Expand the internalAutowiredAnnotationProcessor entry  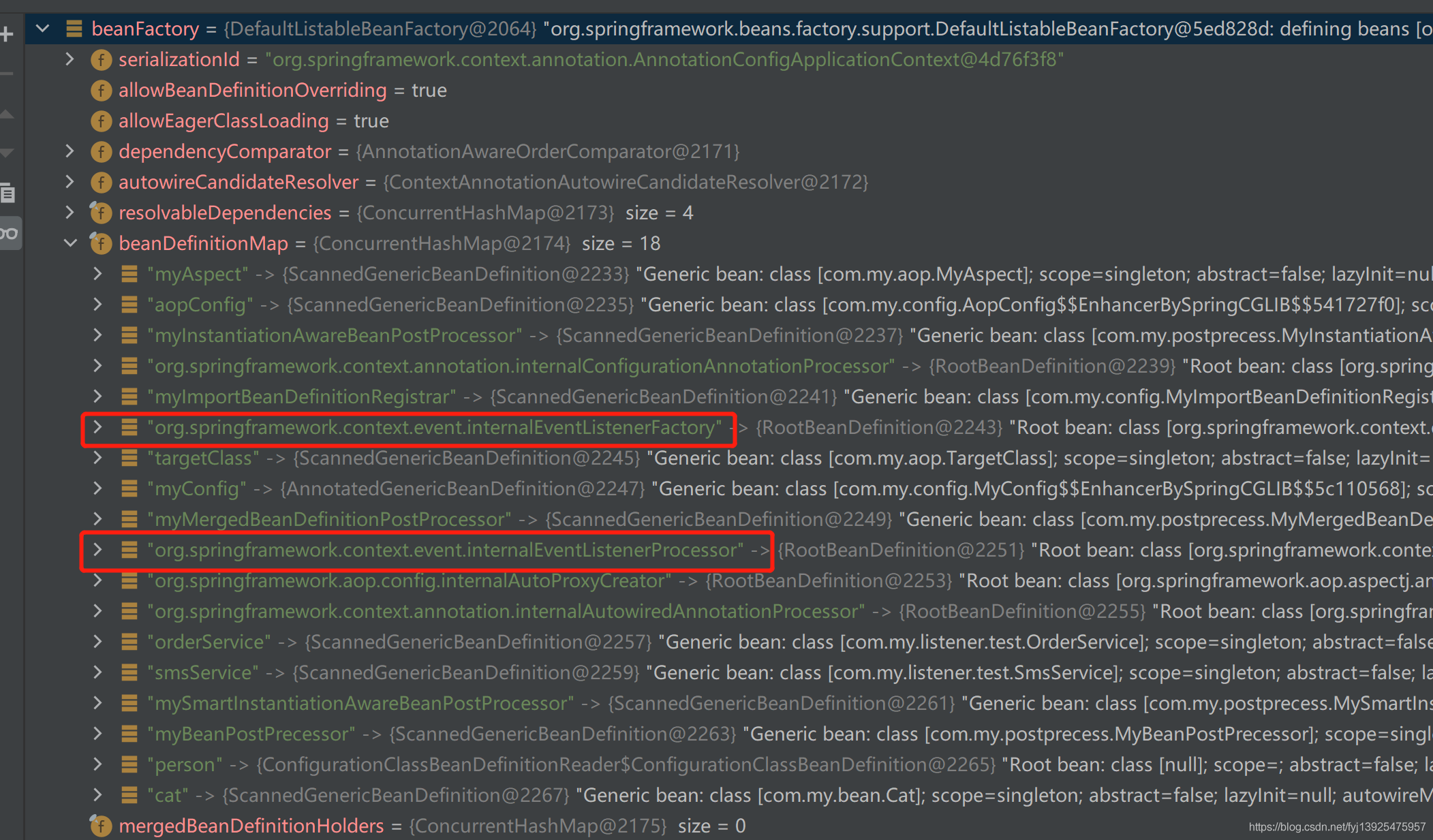coord(97,611)
